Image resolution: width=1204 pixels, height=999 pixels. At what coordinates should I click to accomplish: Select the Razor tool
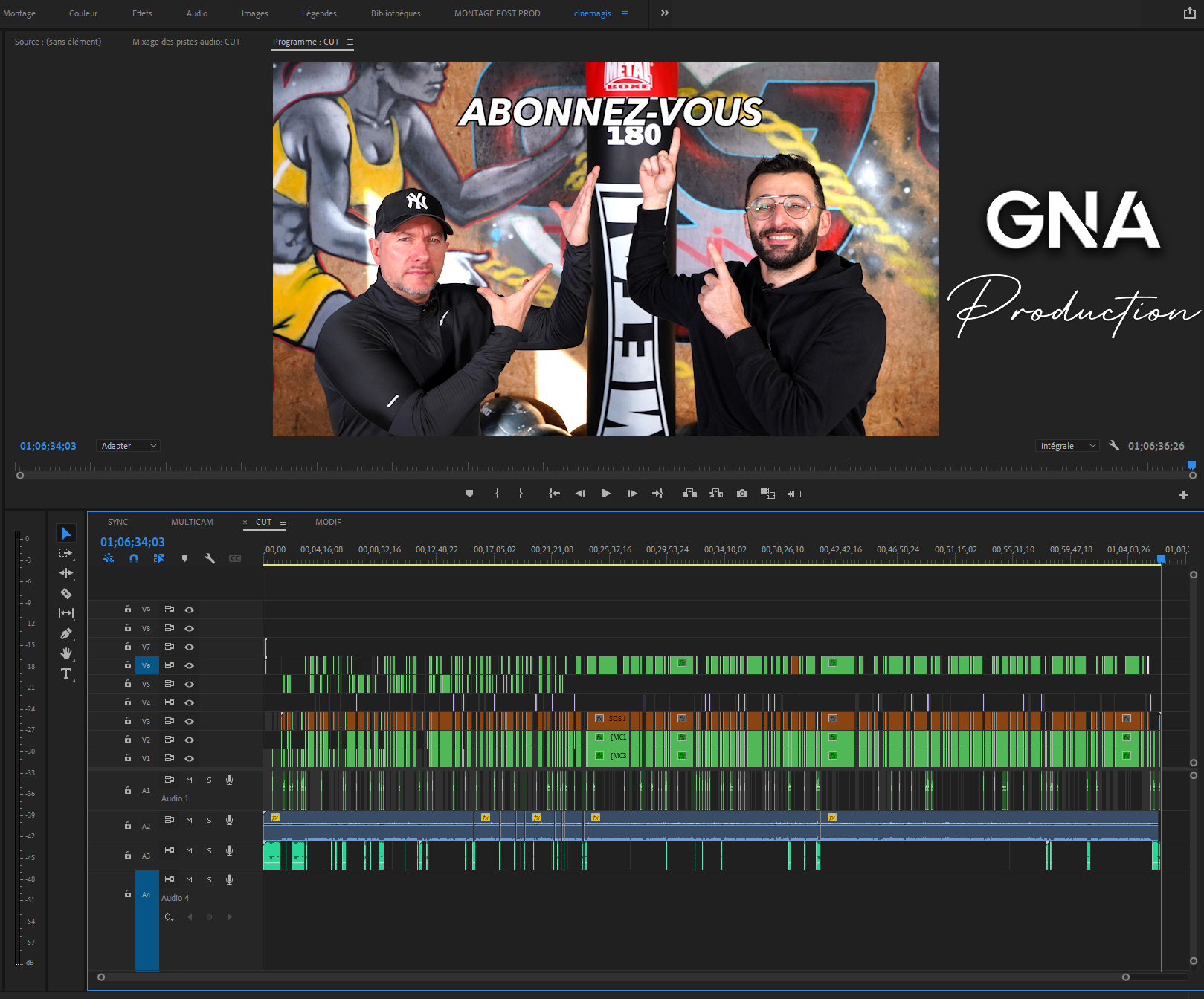point(66,593)
